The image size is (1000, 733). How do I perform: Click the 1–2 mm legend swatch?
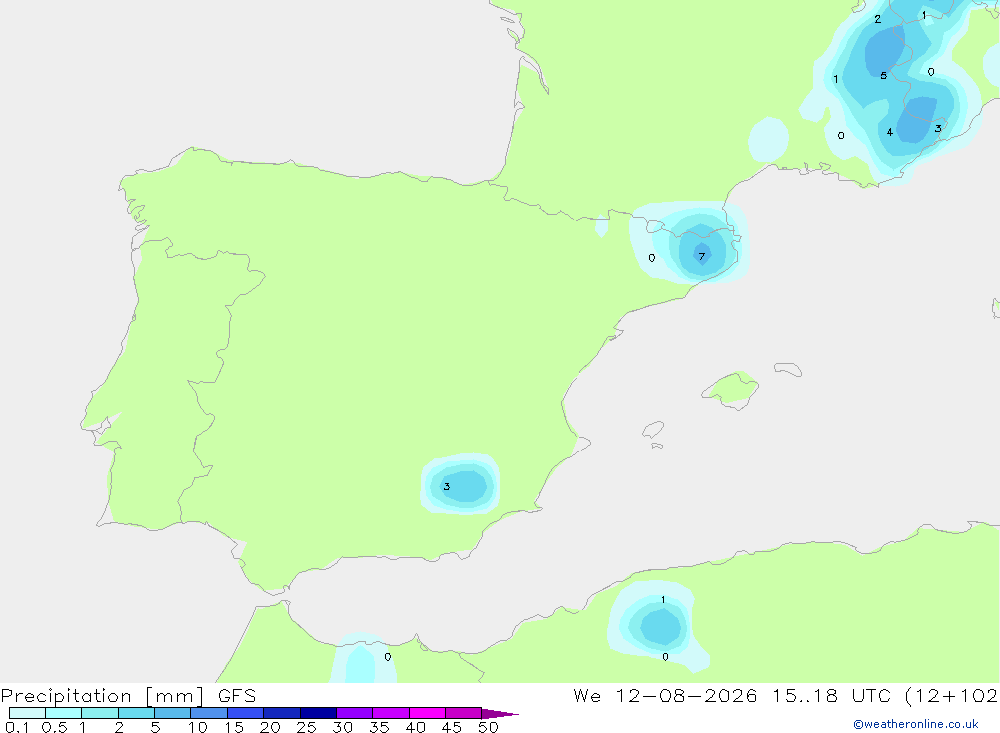pyautogui.click(x=100, y=713)
